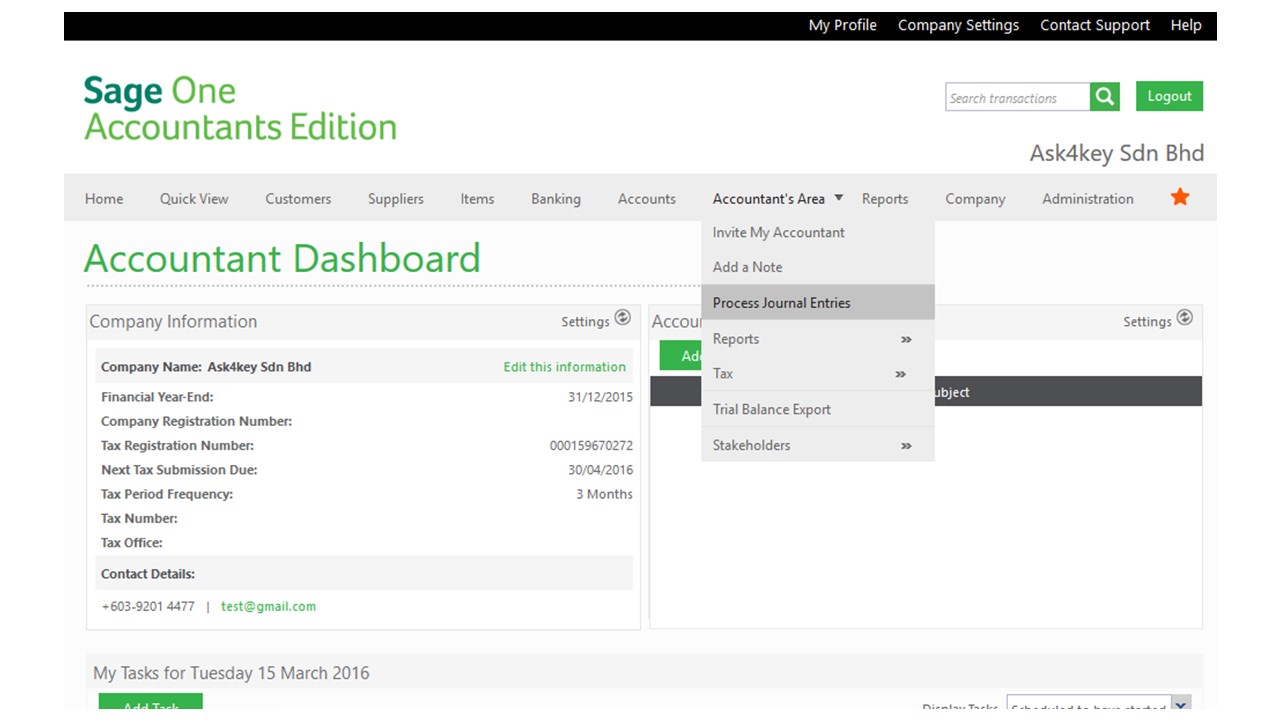The image size is (1280, 720).
Task: Click the test@gmail.com email link
Action: pos(268,606)
